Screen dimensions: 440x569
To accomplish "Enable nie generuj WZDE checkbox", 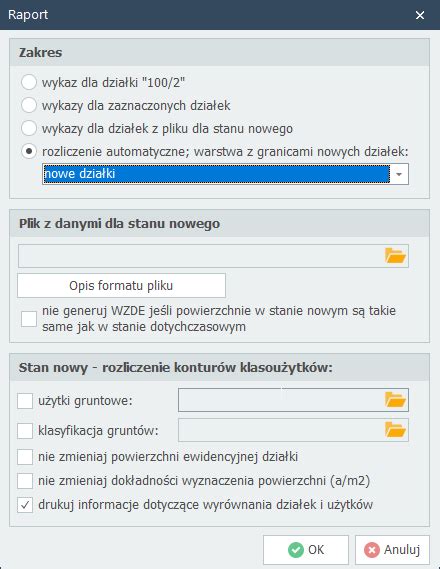I will pyautogui.click(x=29, y=319).
